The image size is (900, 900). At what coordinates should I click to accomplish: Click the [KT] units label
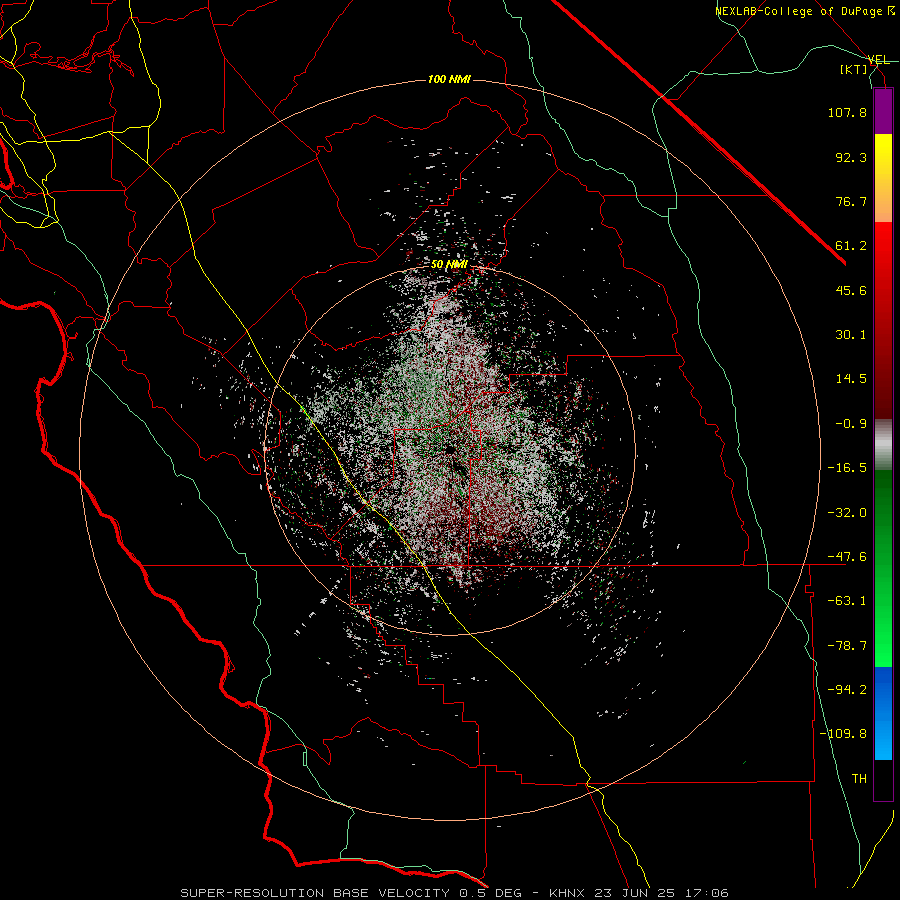(x=854, y=69)
